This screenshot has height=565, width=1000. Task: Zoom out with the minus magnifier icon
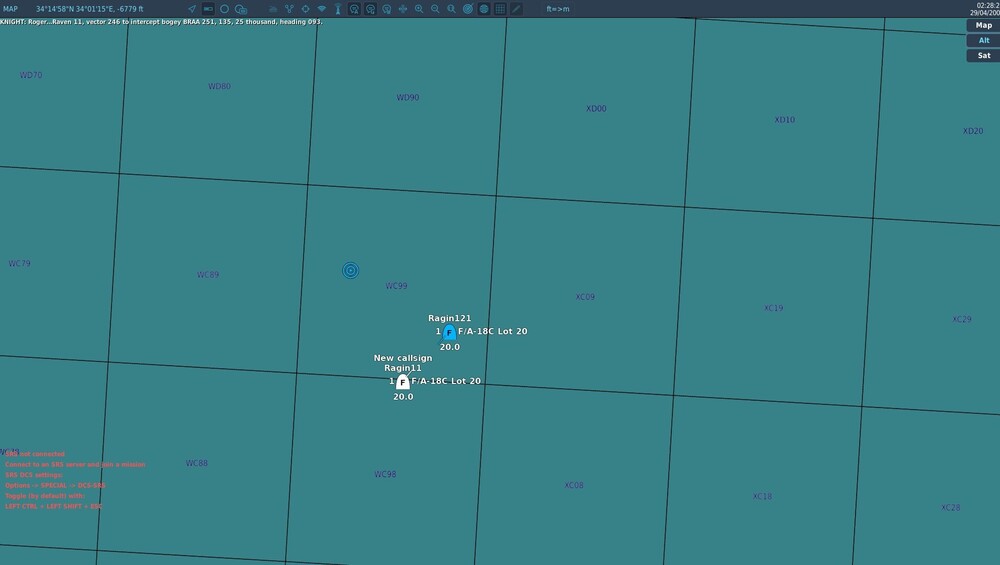(x=435, y=9)
